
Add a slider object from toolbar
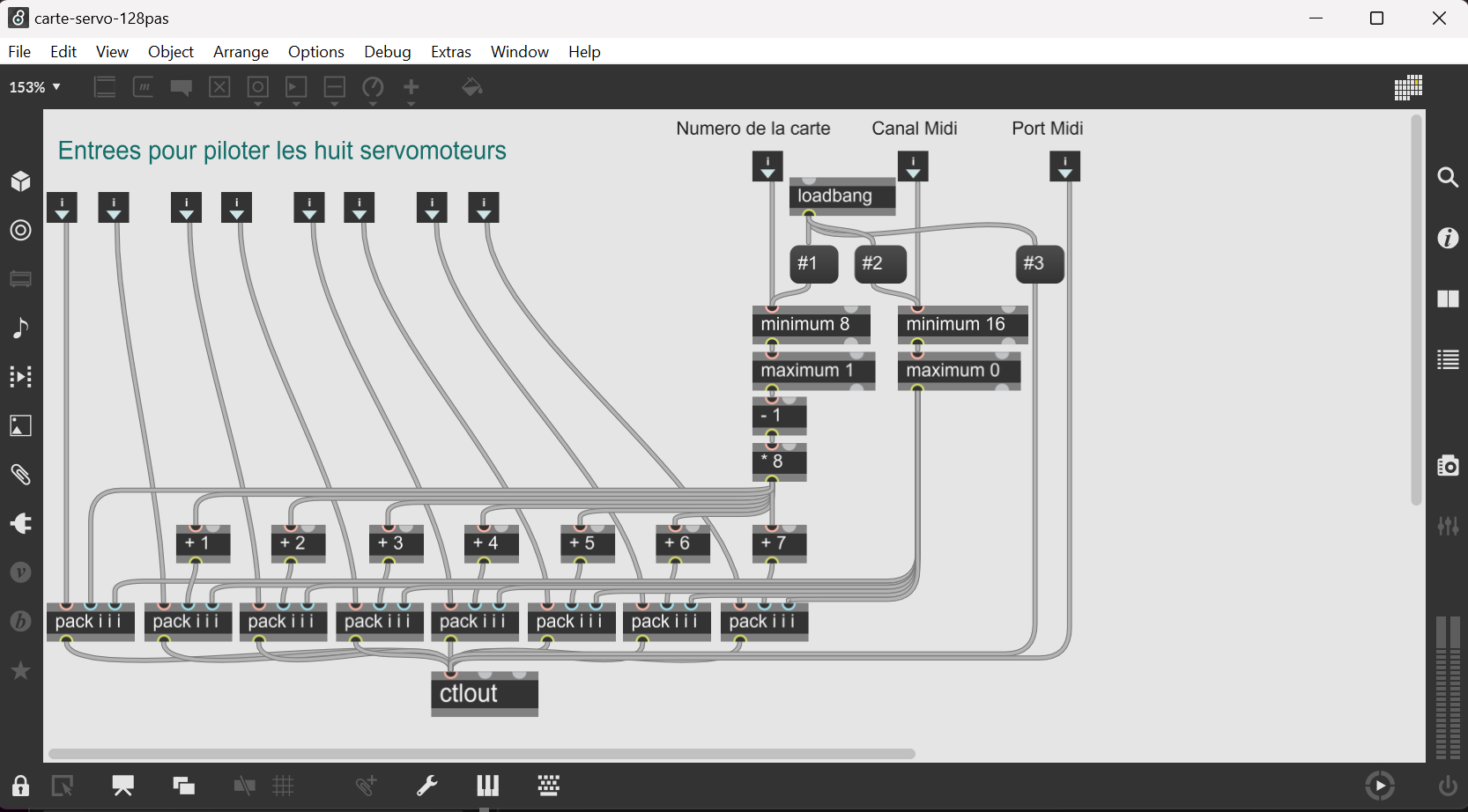(335, 88)
